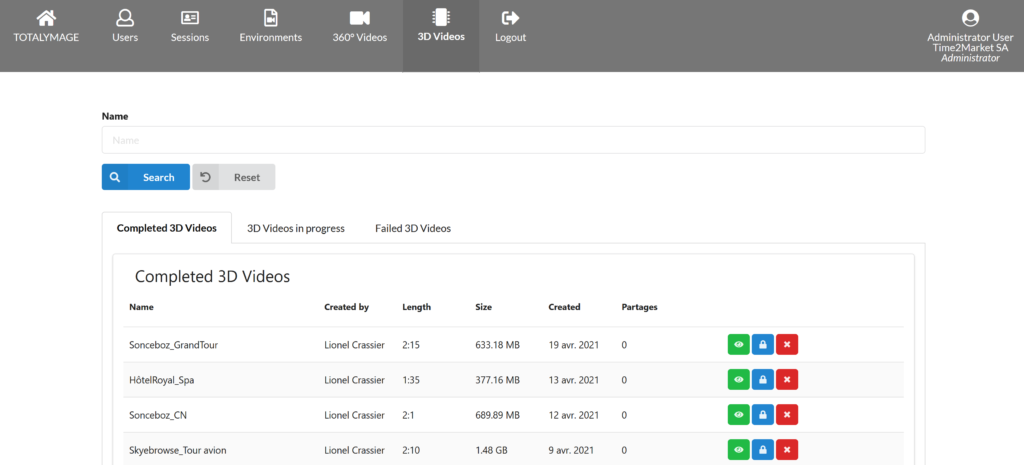Select the Skyebrowse_Tour avion video name
Viewport: 1024px width, 465px height.
click(178, 450)
